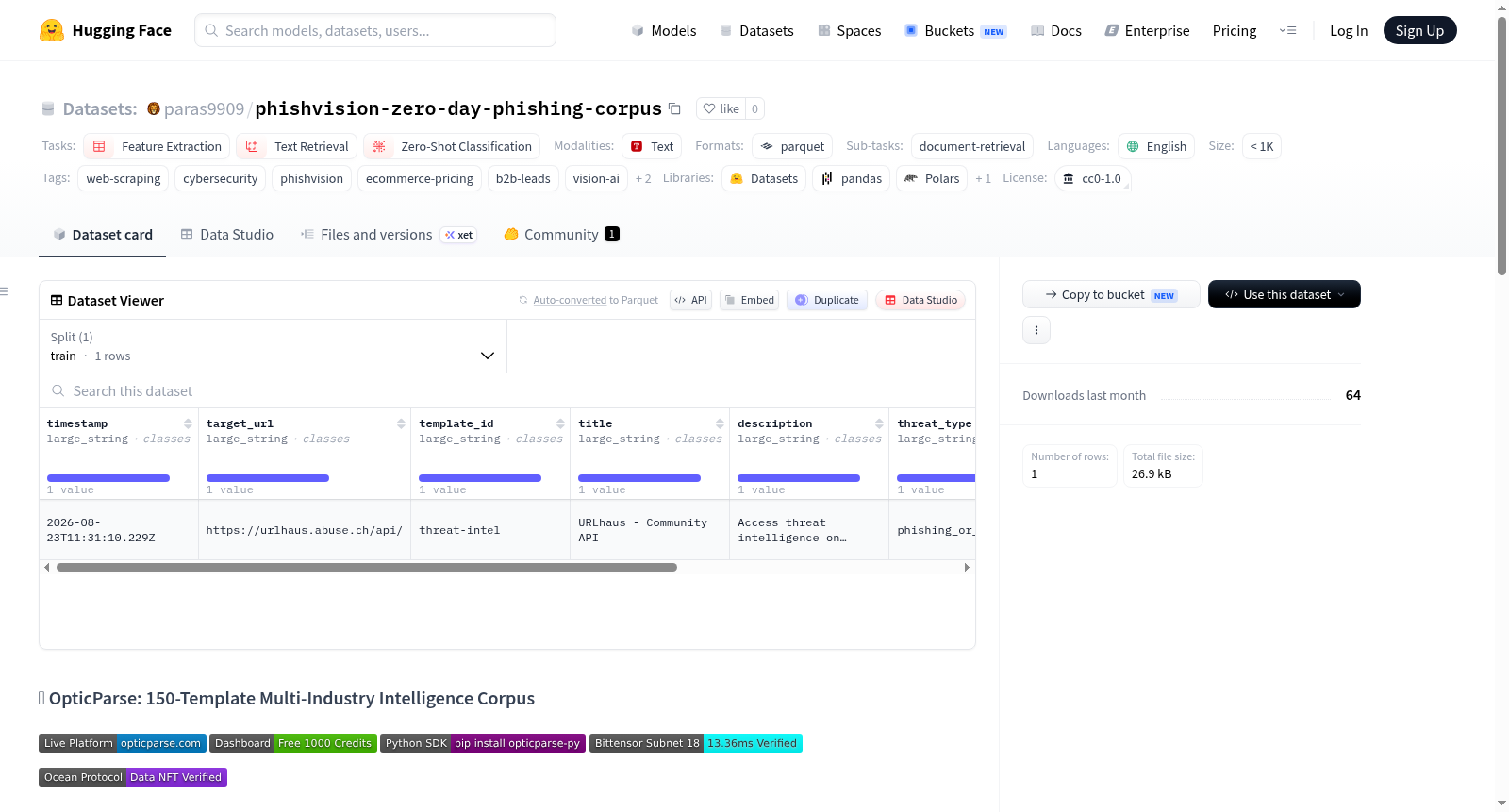Like this dataset

[x=721, y=108]
